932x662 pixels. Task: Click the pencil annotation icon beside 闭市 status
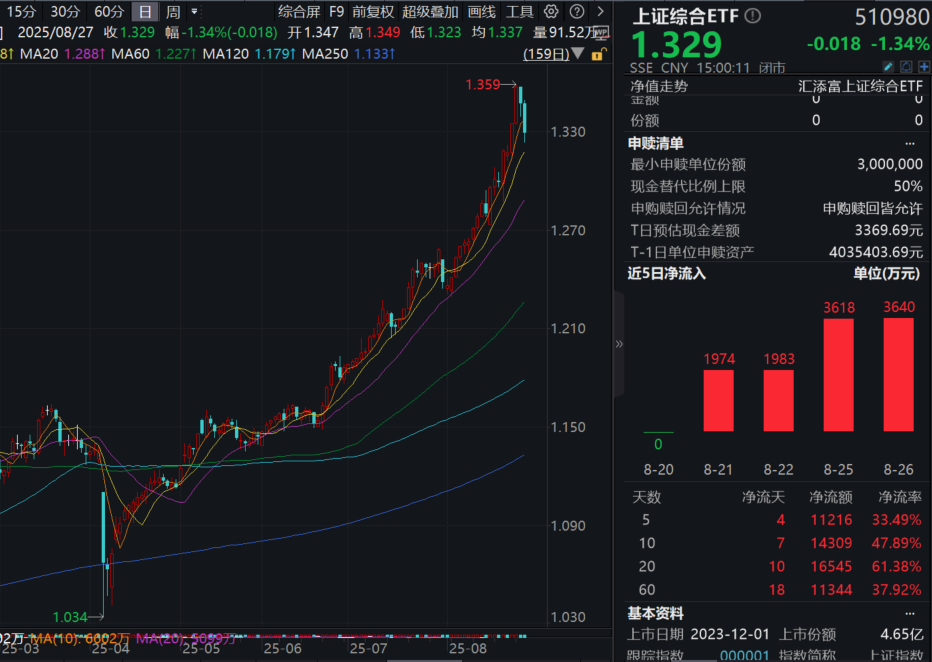click(x=888, y=67)
